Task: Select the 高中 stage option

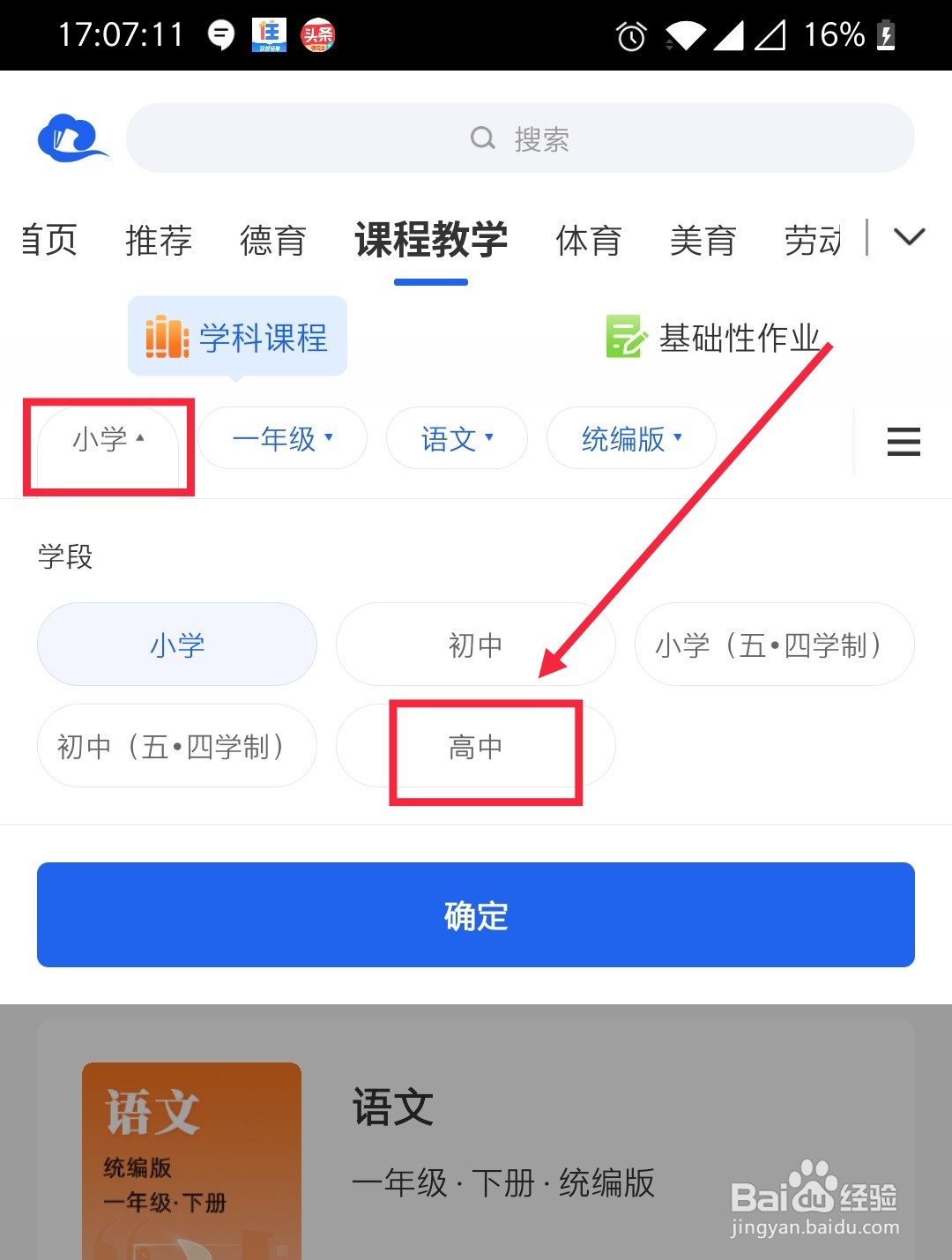Action: (x=476, y=746)
